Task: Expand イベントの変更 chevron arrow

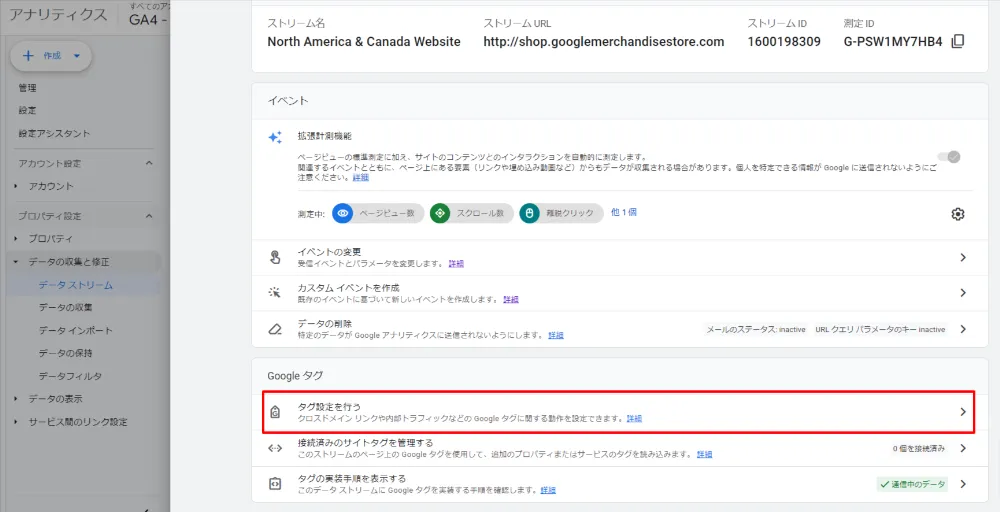Action: point(963,258)
